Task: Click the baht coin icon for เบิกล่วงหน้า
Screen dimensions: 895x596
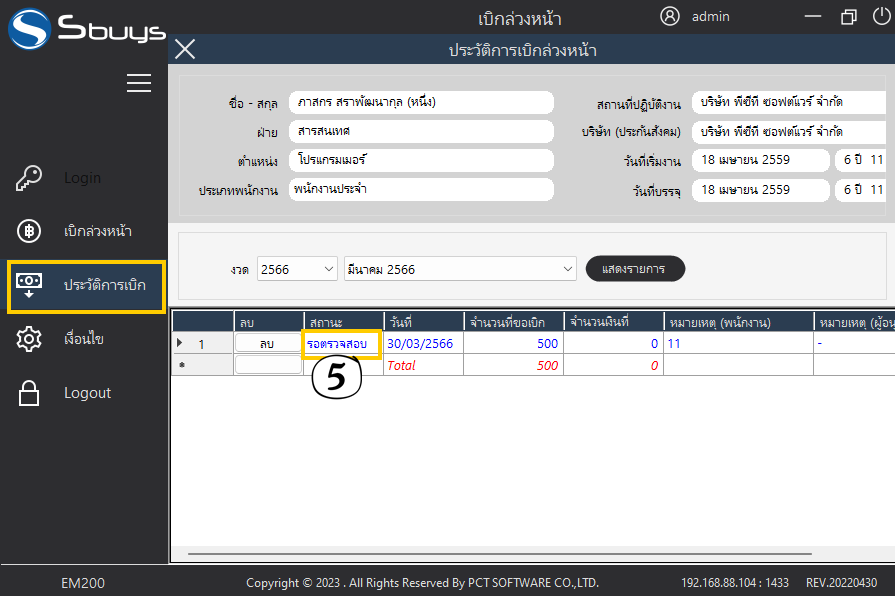Action: point(29,232)
